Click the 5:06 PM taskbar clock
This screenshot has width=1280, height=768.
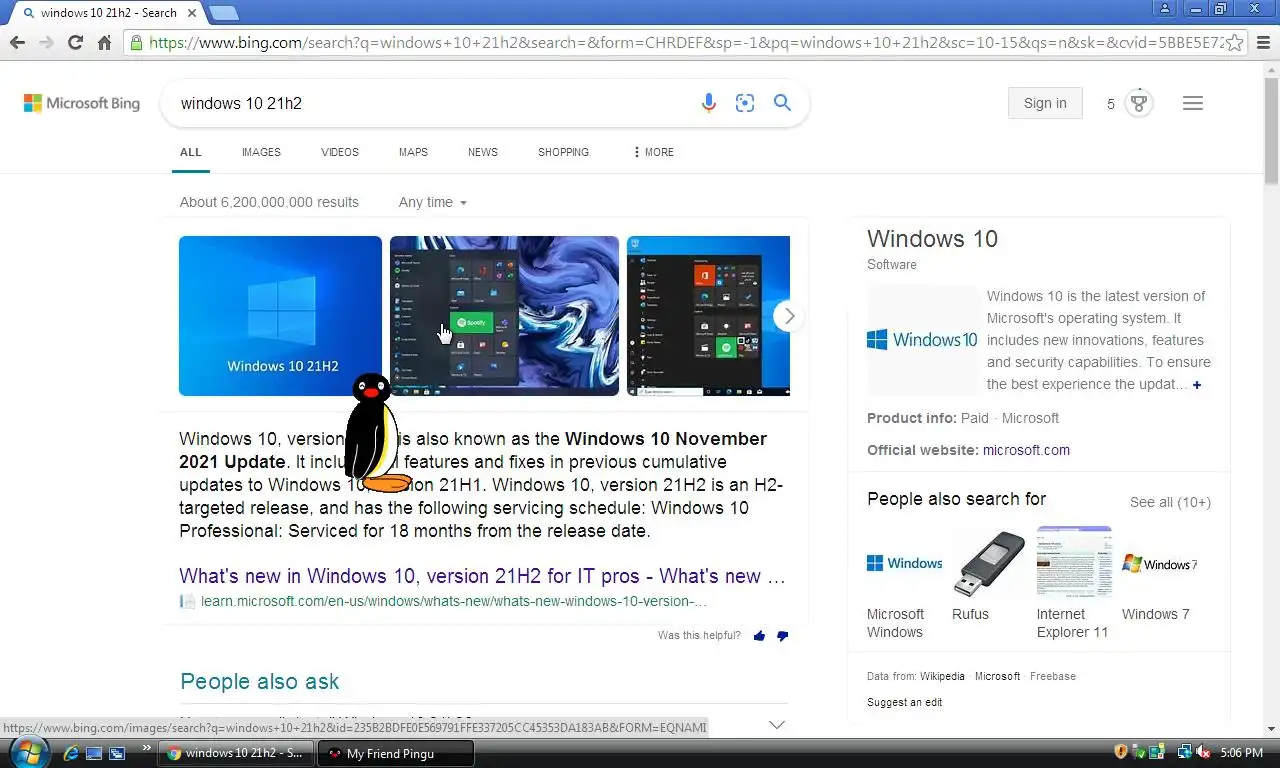point(1242,752)
